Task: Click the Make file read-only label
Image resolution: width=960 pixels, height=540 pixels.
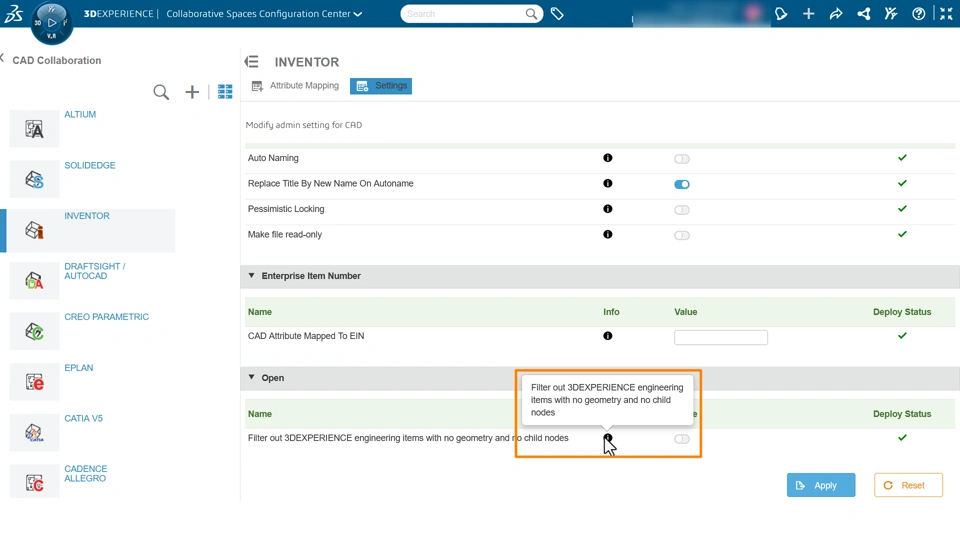Action: coord(285,234)
